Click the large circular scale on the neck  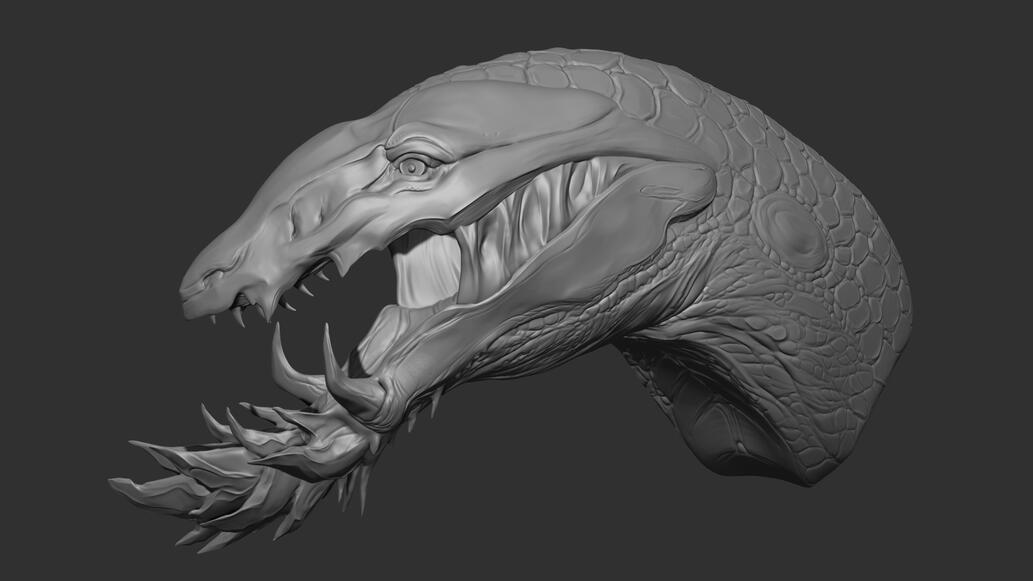(x=789, y=226)
